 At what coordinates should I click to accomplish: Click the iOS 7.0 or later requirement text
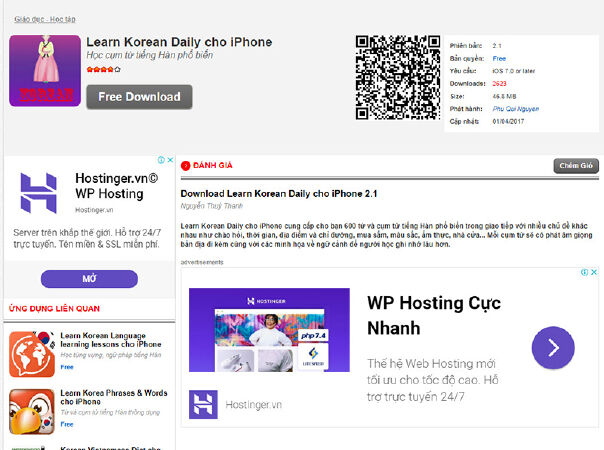pos(513,71)
